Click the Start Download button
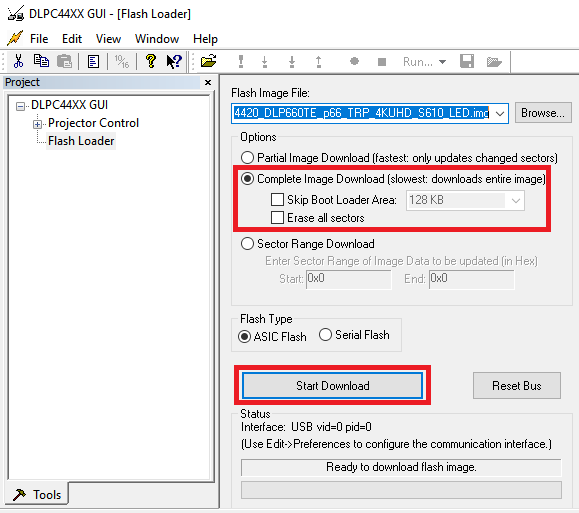The image size is (579, 513). tap(332, 386)
